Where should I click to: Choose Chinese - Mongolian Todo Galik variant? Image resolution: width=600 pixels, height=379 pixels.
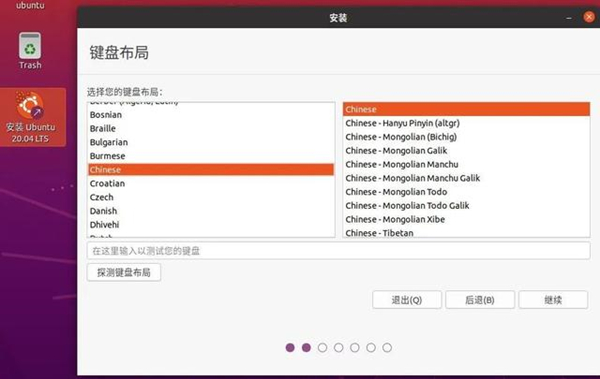point(466,206)
